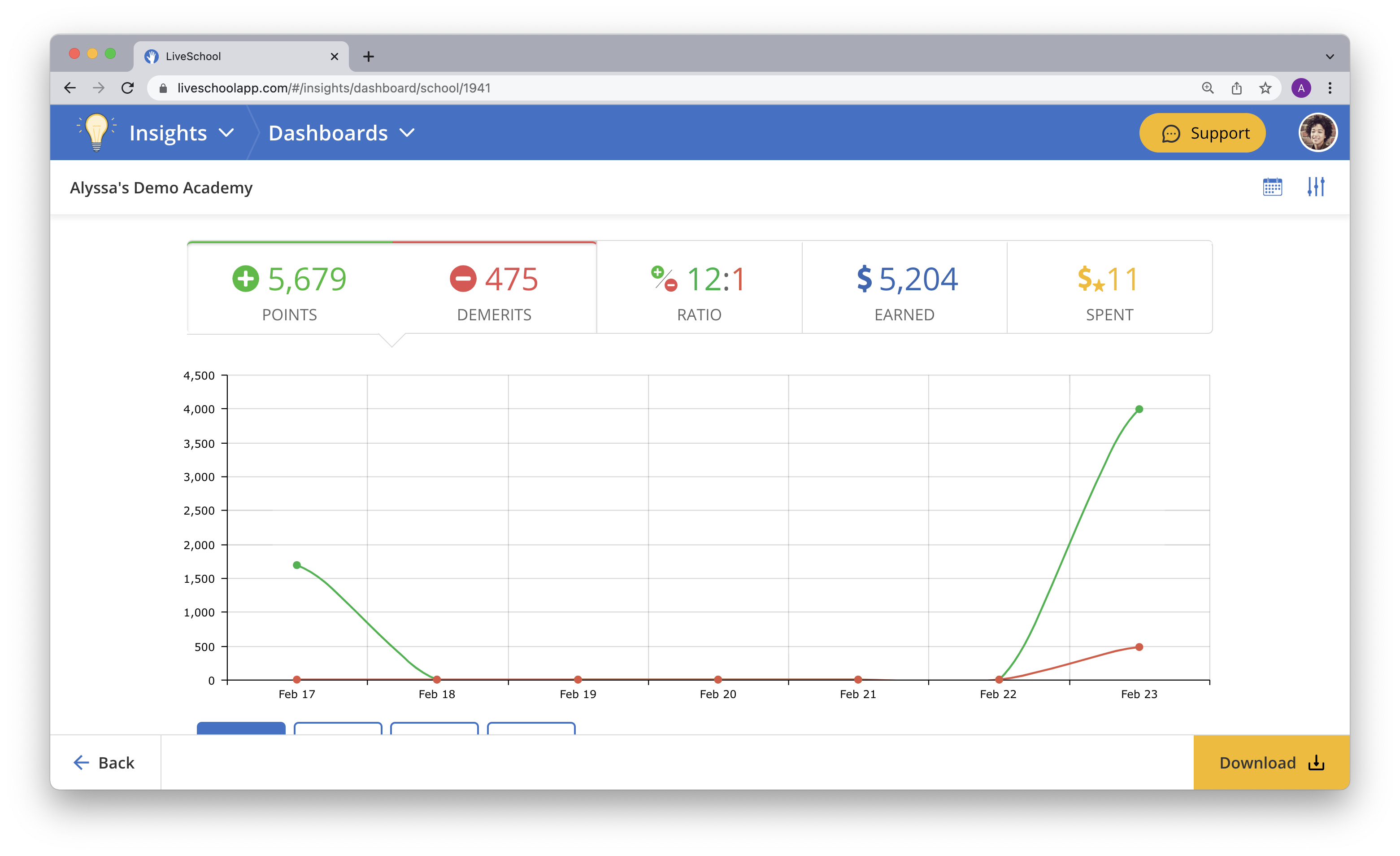Image resolution: width=1400 pixels, height=856 pixels.
Task: Select the first blue tab below the chart
Action: point(240,732)
